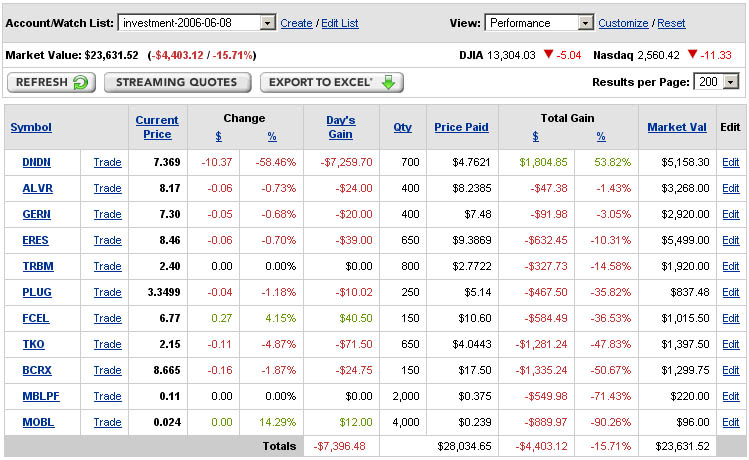Open the Account/Watch List dropdown
The image size is (749, 460).
pyautogui.click(x=267, y=23)
